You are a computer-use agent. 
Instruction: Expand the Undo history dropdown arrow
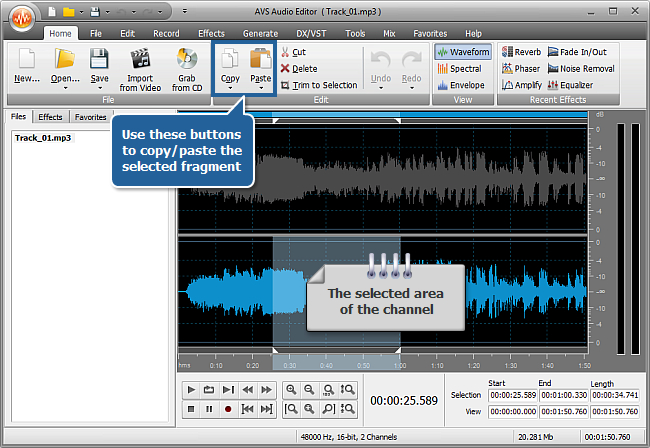click(x=381, y=88)
